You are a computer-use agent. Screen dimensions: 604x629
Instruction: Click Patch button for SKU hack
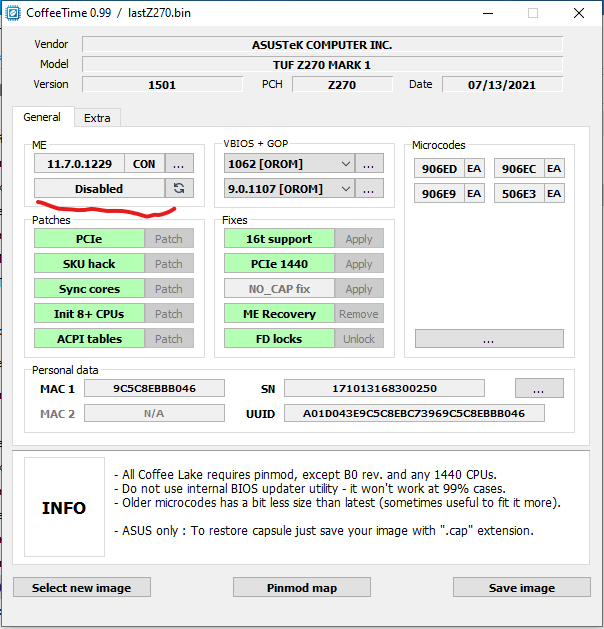coord(169,264)
